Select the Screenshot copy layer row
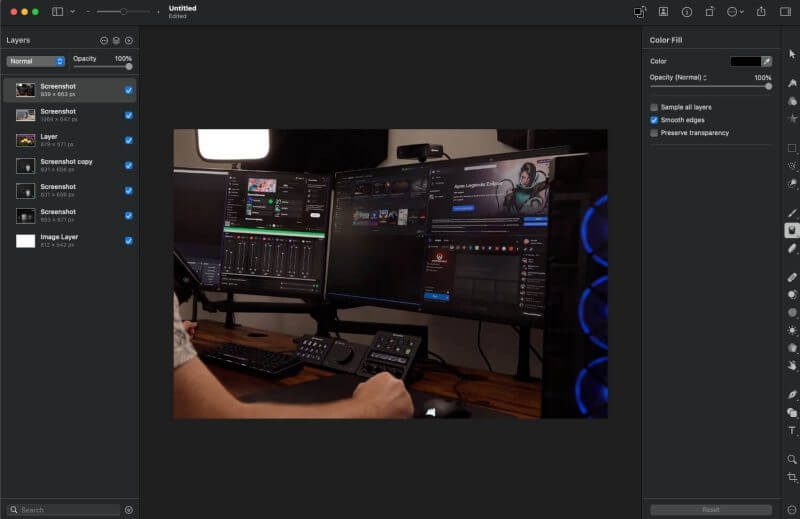This screenshot has width=800, height=519. point(70,165)
